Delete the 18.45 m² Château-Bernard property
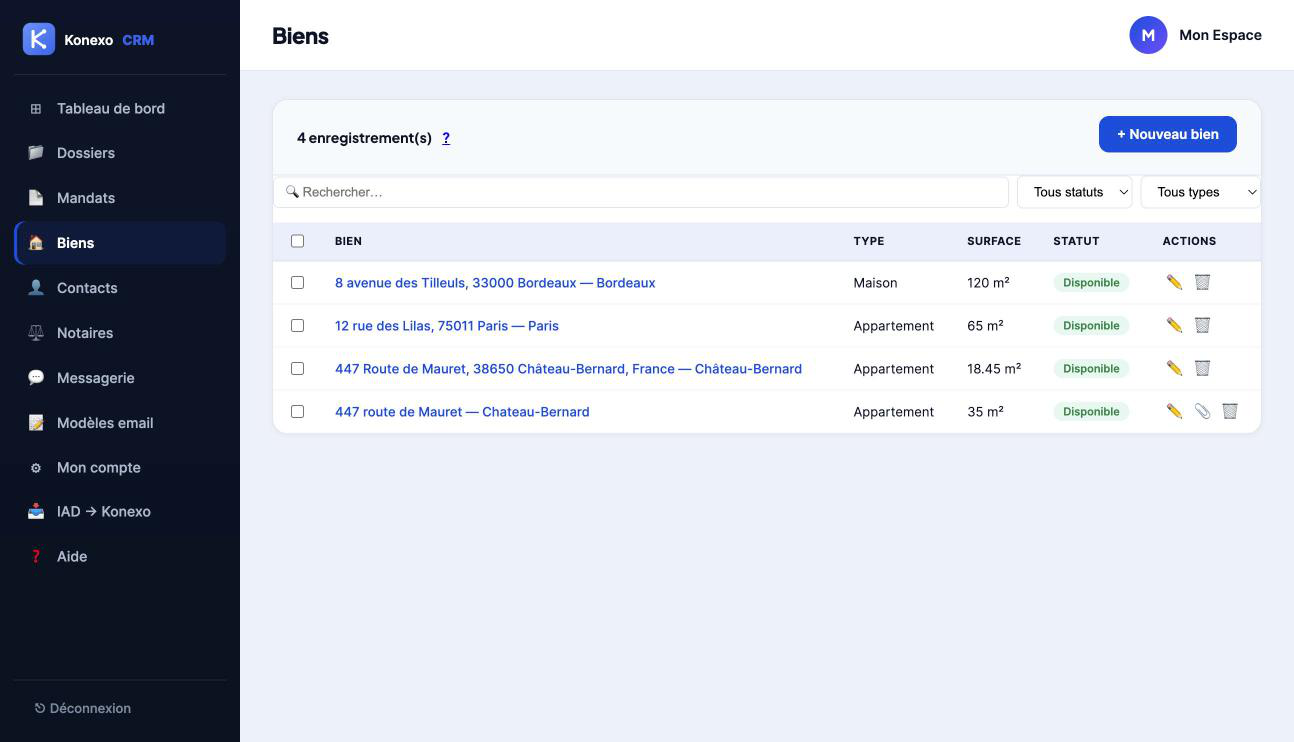The width and height of the screenshot is (1294, 742). (x=1202, y=369)
